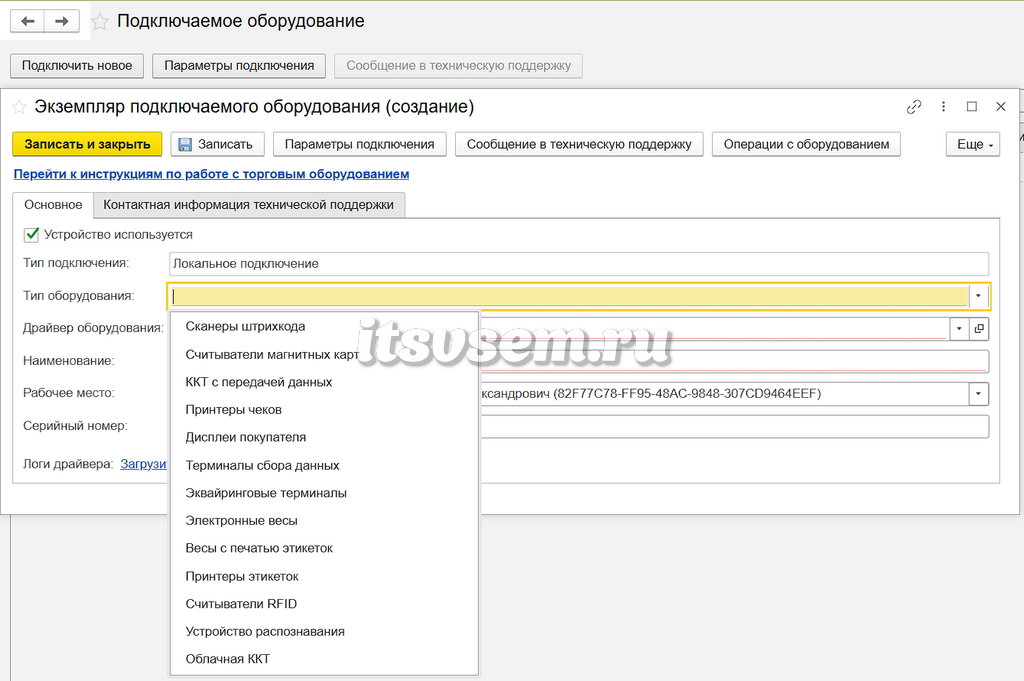Open link Перейти к инструкциям по работе

coord(212,174)
